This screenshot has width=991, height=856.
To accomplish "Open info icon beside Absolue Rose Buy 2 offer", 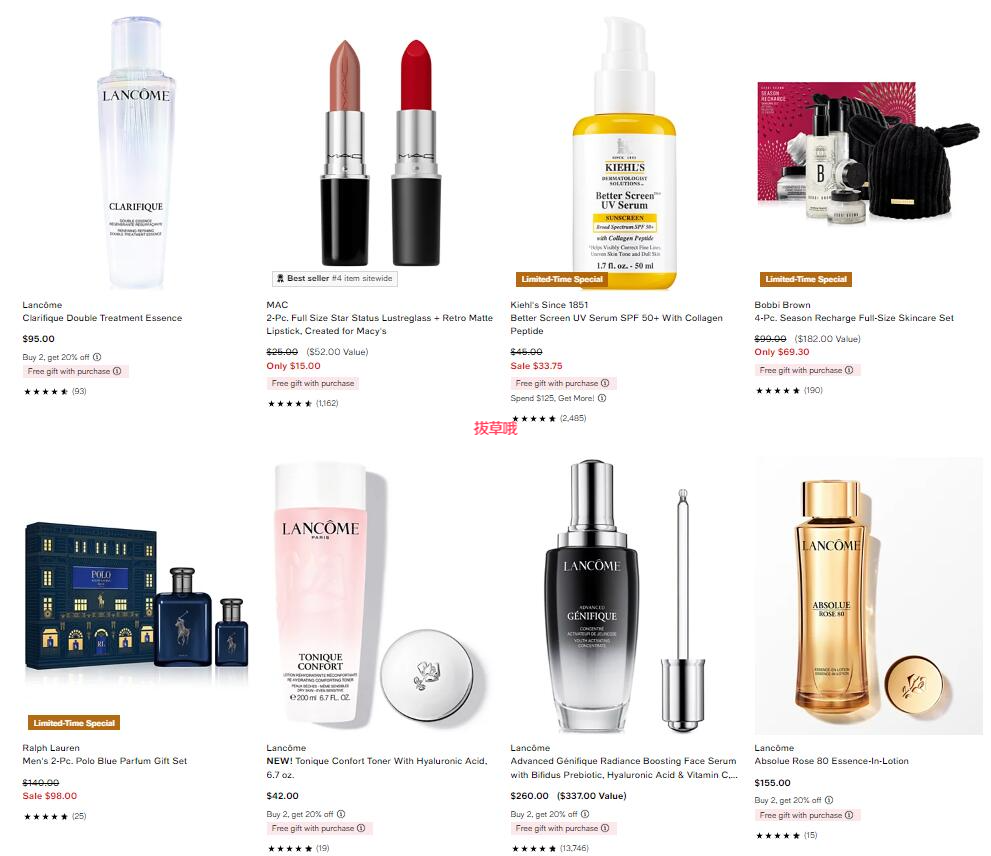I will (x=829, y=800).
